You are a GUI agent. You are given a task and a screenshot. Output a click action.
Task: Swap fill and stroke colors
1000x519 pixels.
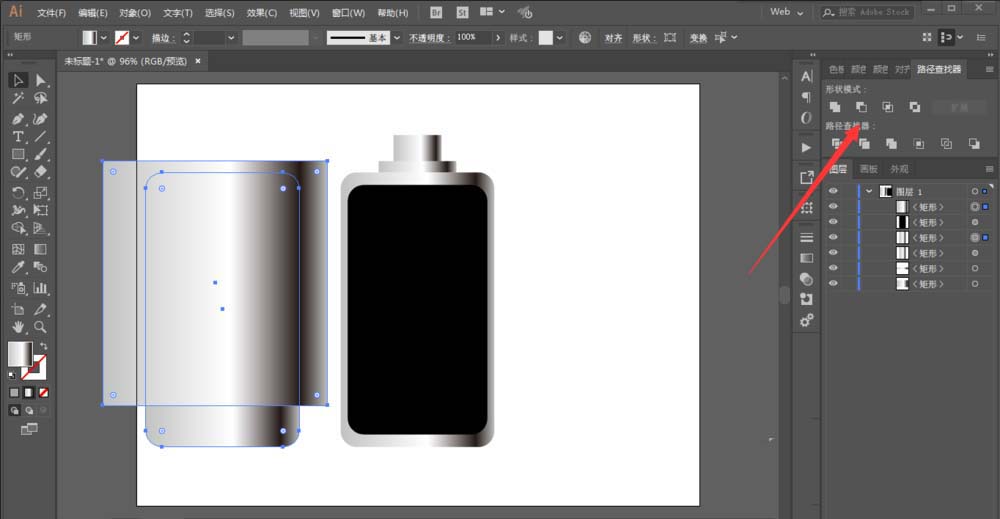click(43, 346)
